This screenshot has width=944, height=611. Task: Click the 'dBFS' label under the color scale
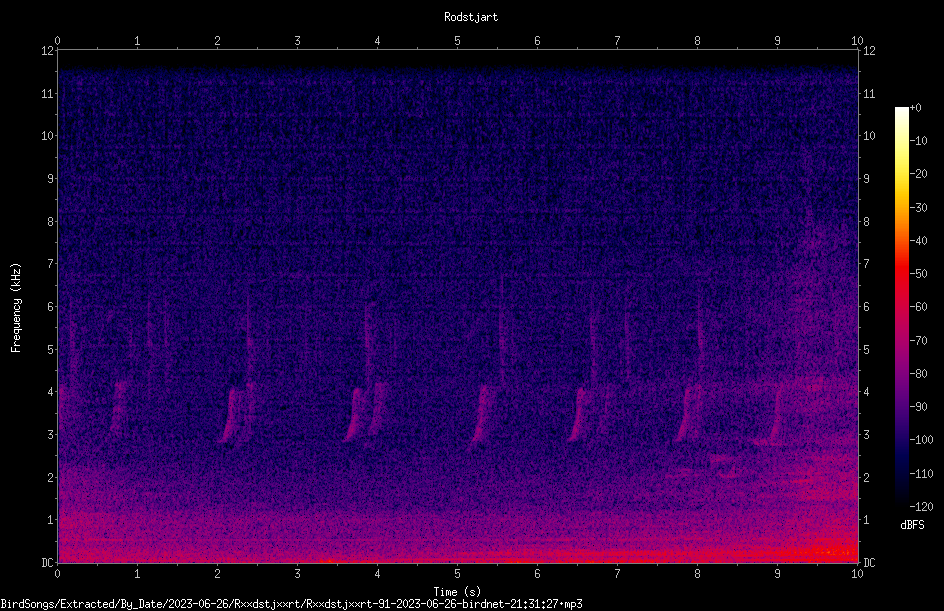pyautogui.click(x=912, y=525)
